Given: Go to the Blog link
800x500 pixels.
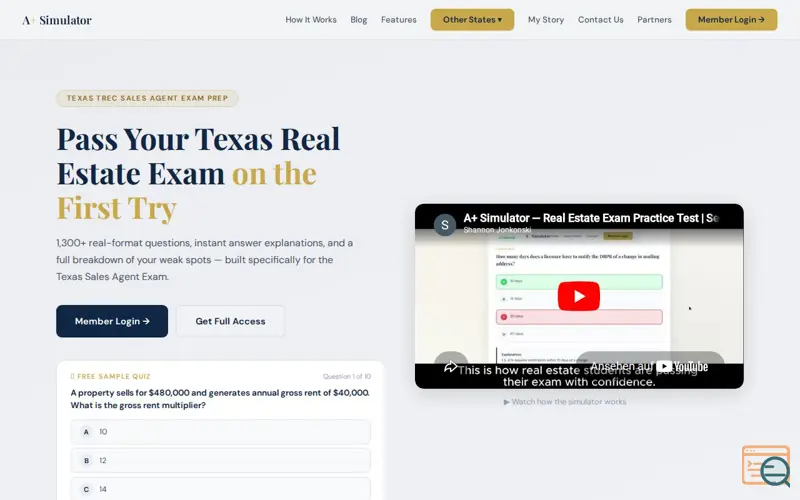Looking at the screenshot, I should coord(359,20).
